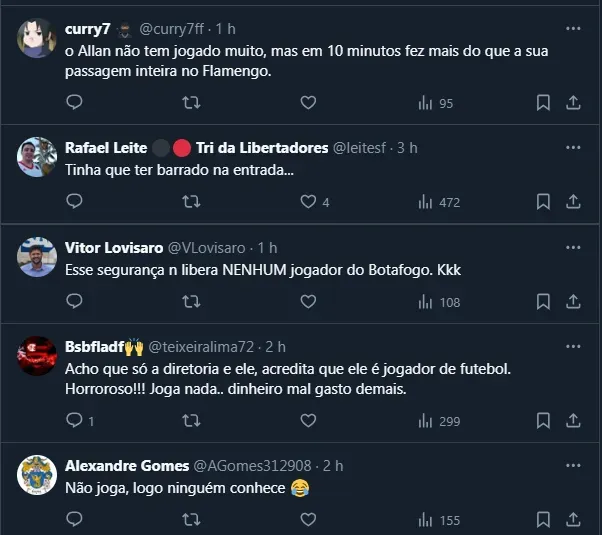The image size is (602, 535).
Task: Bookmark curry7's tweet
Action: pyautogui.click(x=543, y=102)
